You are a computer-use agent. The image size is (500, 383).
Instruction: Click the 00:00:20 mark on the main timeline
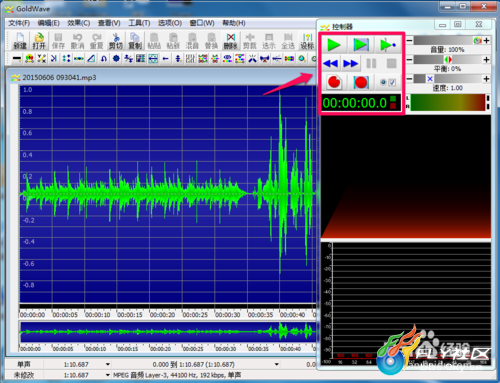[162, 315]
